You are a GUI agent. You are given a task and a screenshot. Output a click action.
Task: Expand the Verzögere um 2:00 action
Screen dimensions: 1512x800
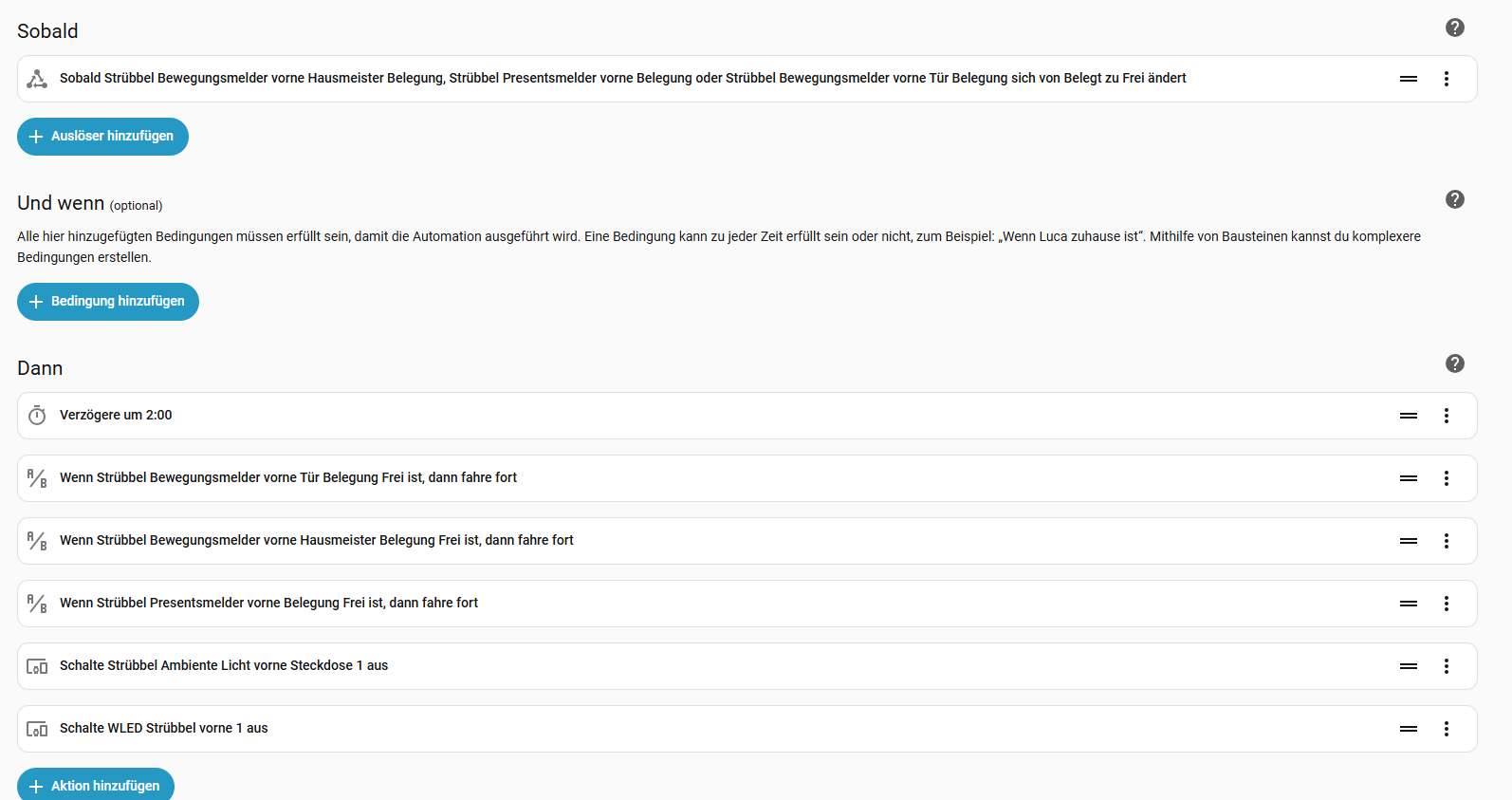[116, 416]
